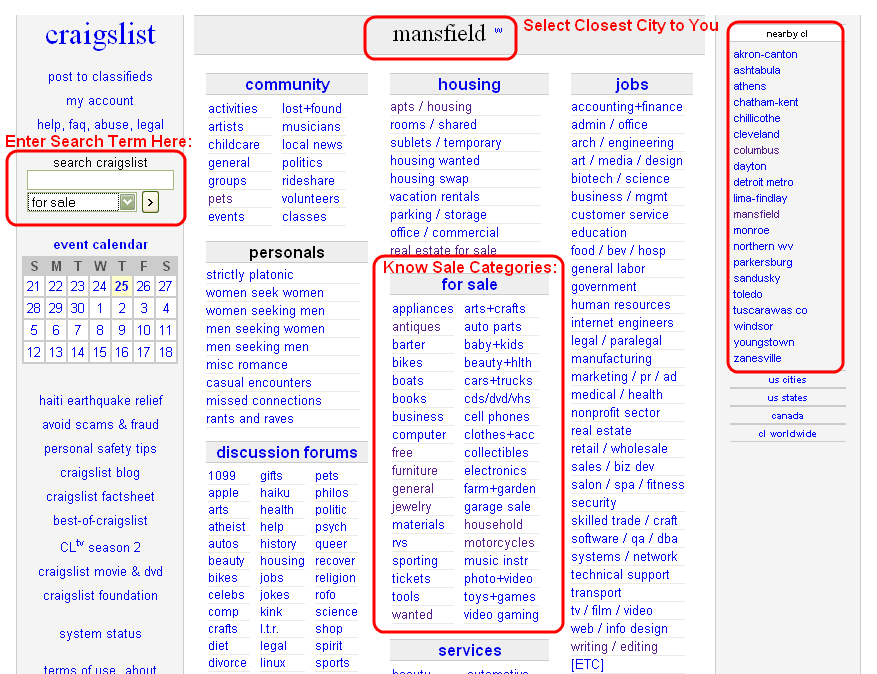877x674 pixels.
Task: Open appliances for sale
Action: (x=422, y=309)
